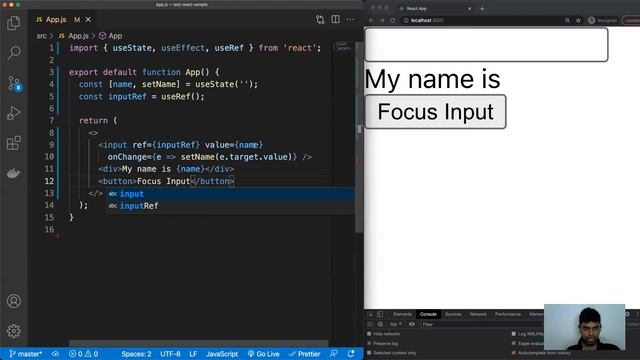Open the Extensions view
The height and width of the screenshot is (360, 640).
[x=14, y=143]
